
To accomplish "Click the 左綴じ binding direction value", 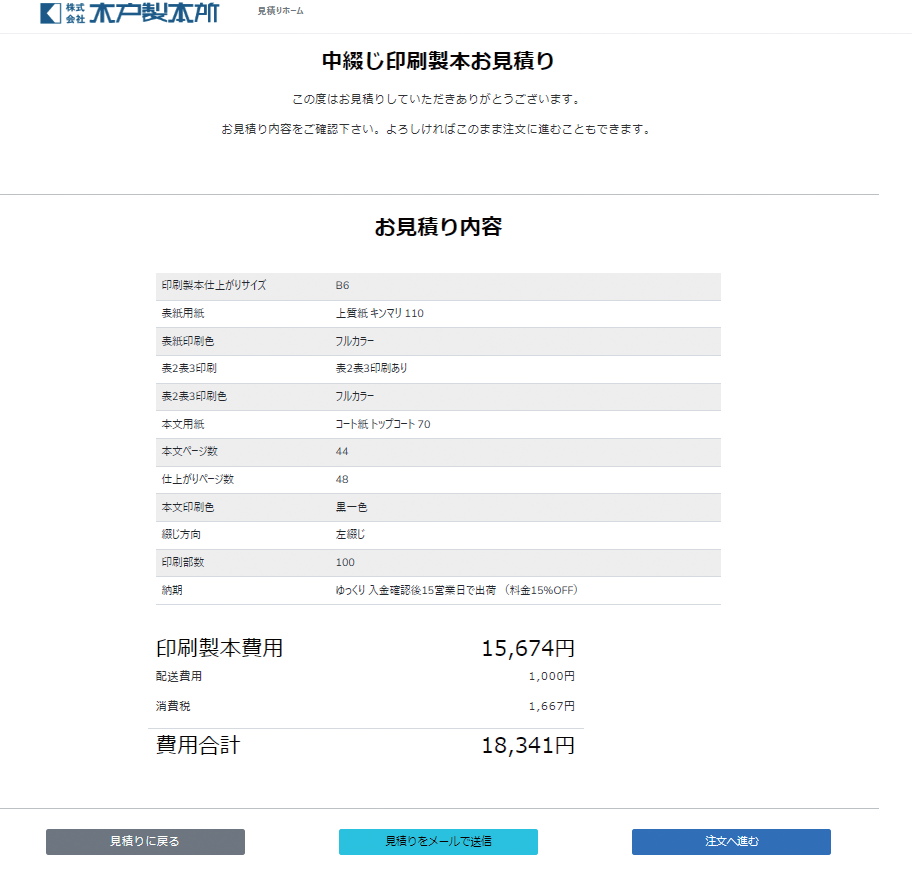I will tap(351, 535).
